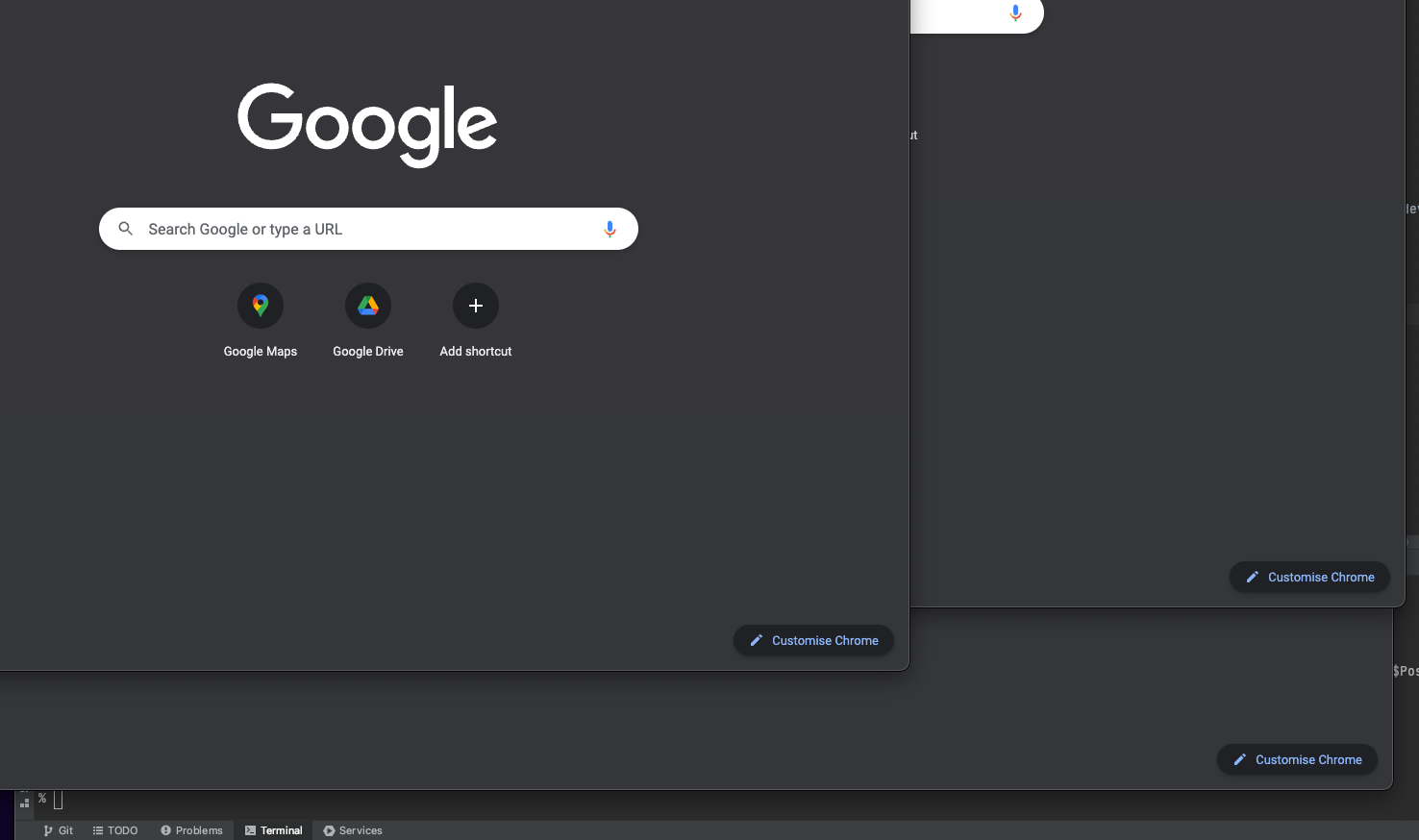Switch to the TODO tool tab
The height and width of the screenshot is (840, 1419).
115,830
